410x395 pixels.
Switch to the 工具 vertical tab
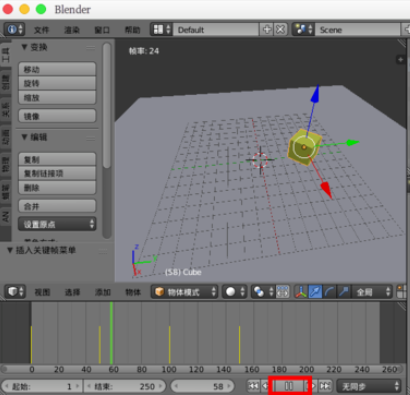(6, 55)
